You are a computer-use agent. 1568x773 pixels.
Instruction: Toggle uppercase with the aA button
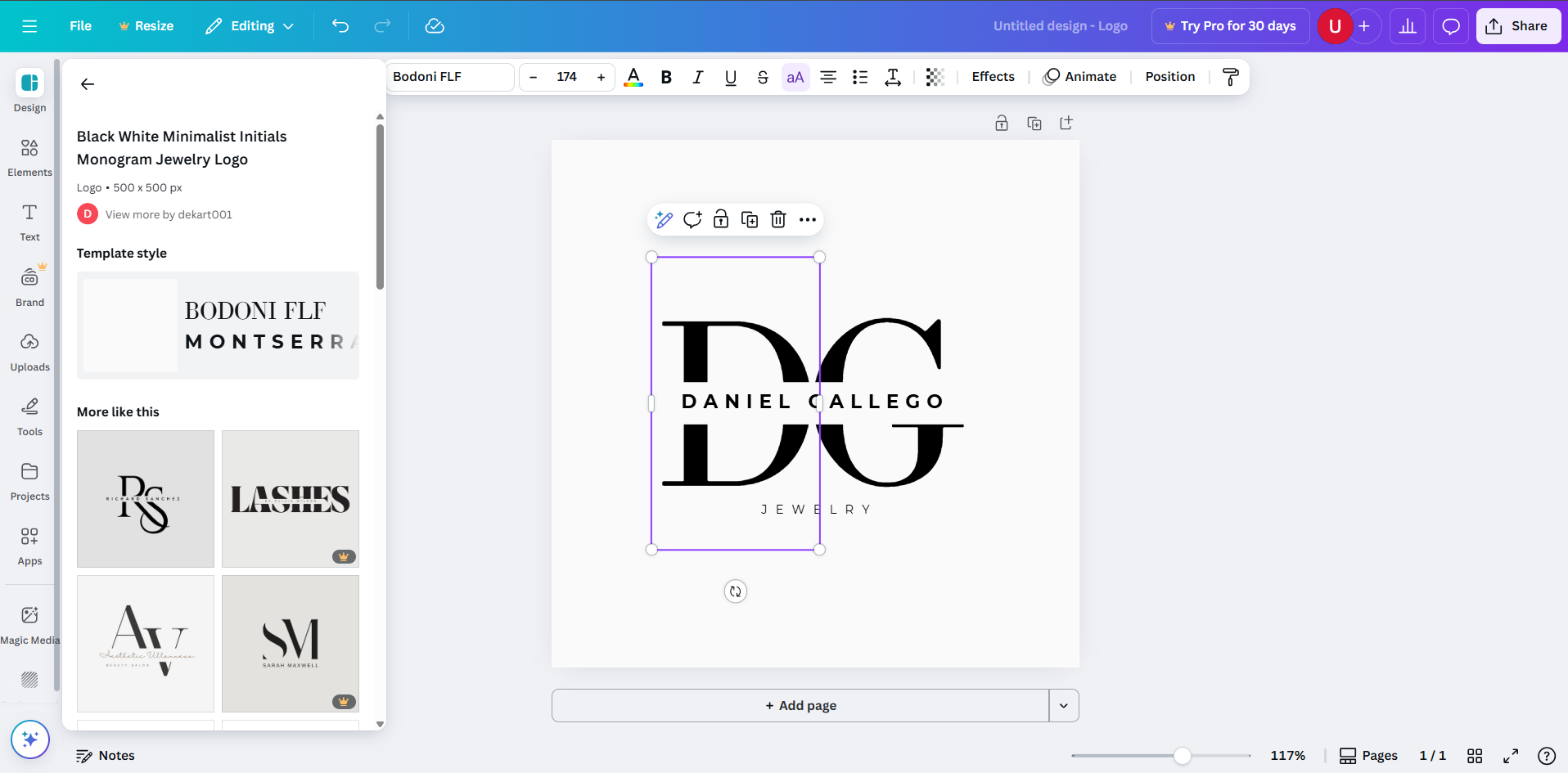tap(795, 76)
